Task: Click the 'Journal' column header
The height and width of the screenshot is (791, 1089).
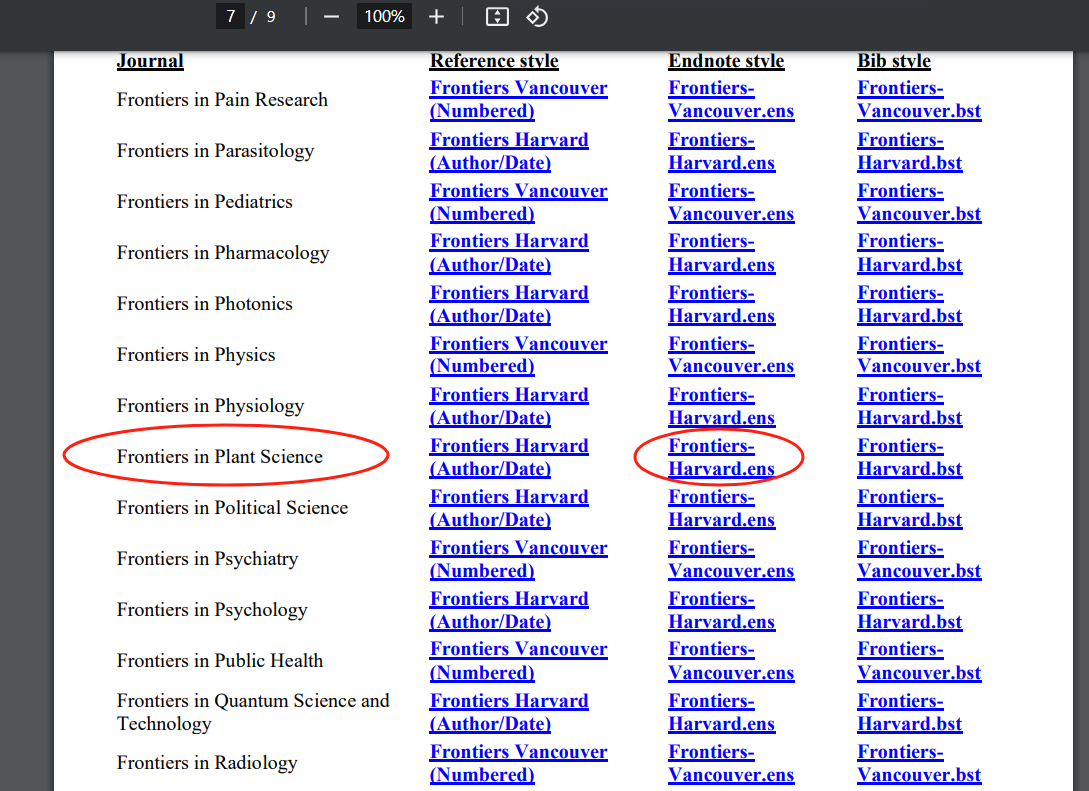Action: (x=150, y=61)
